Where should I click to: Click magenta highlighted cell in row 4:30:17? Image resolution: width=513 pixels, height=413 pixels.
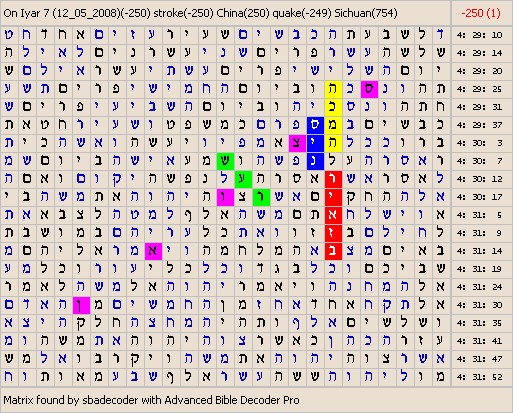(x=225, y=197)
